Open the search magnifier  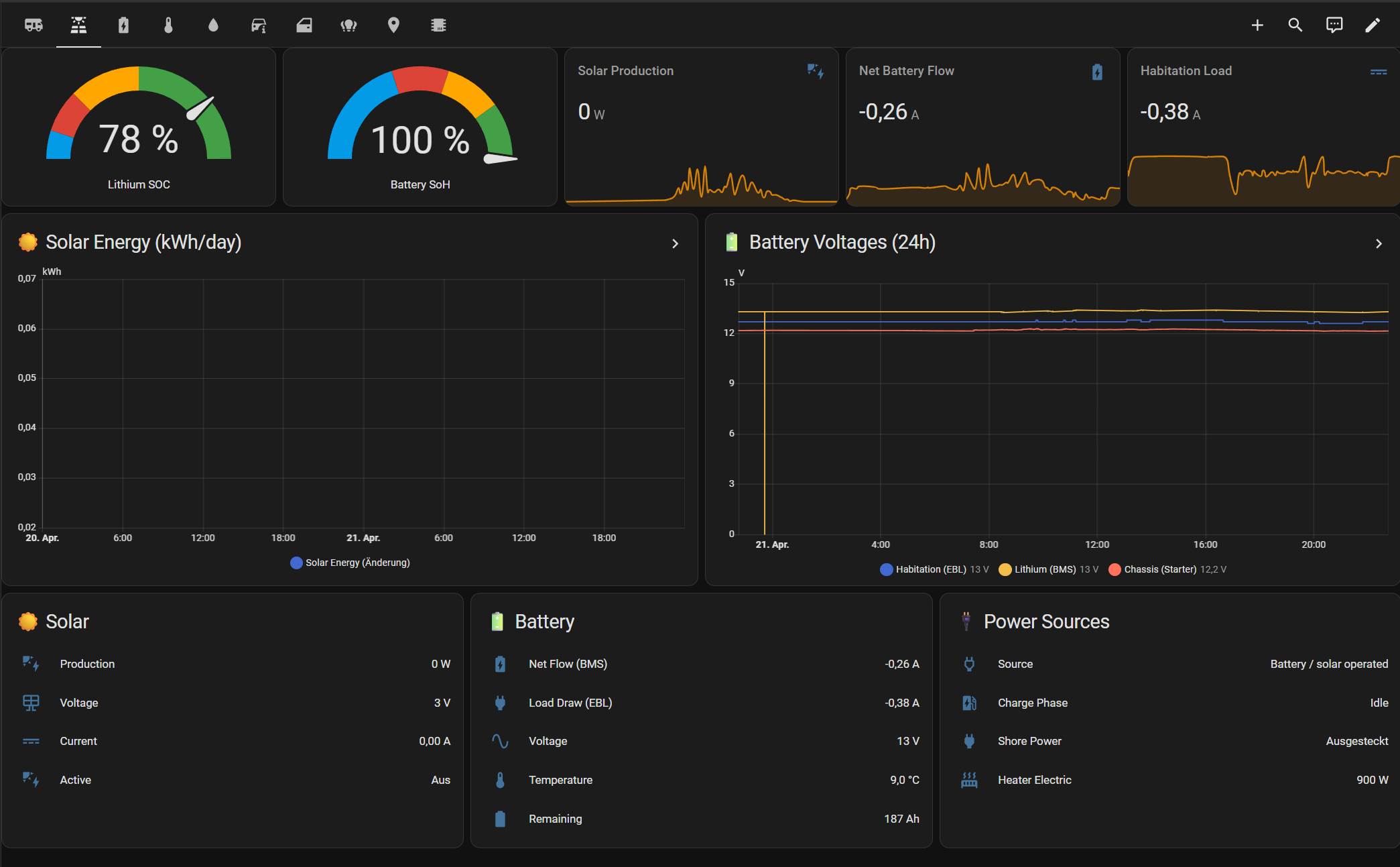(x=1295, y=25)
